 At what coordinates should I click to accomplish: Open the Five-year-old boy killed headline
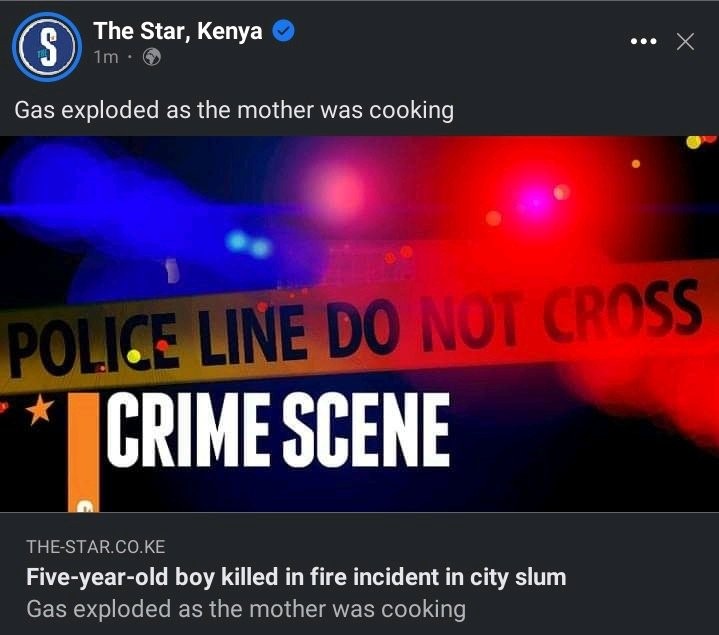coord(296,577)
